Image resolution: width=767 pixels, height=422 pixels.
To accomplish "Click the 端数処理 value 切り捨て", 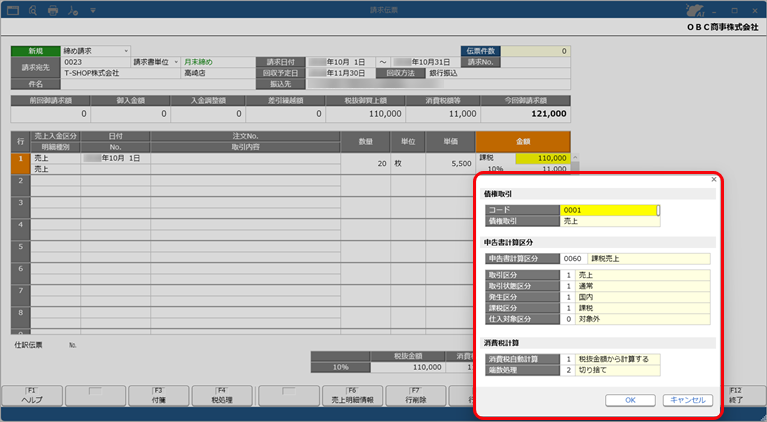I will click(x=618, y=370).
